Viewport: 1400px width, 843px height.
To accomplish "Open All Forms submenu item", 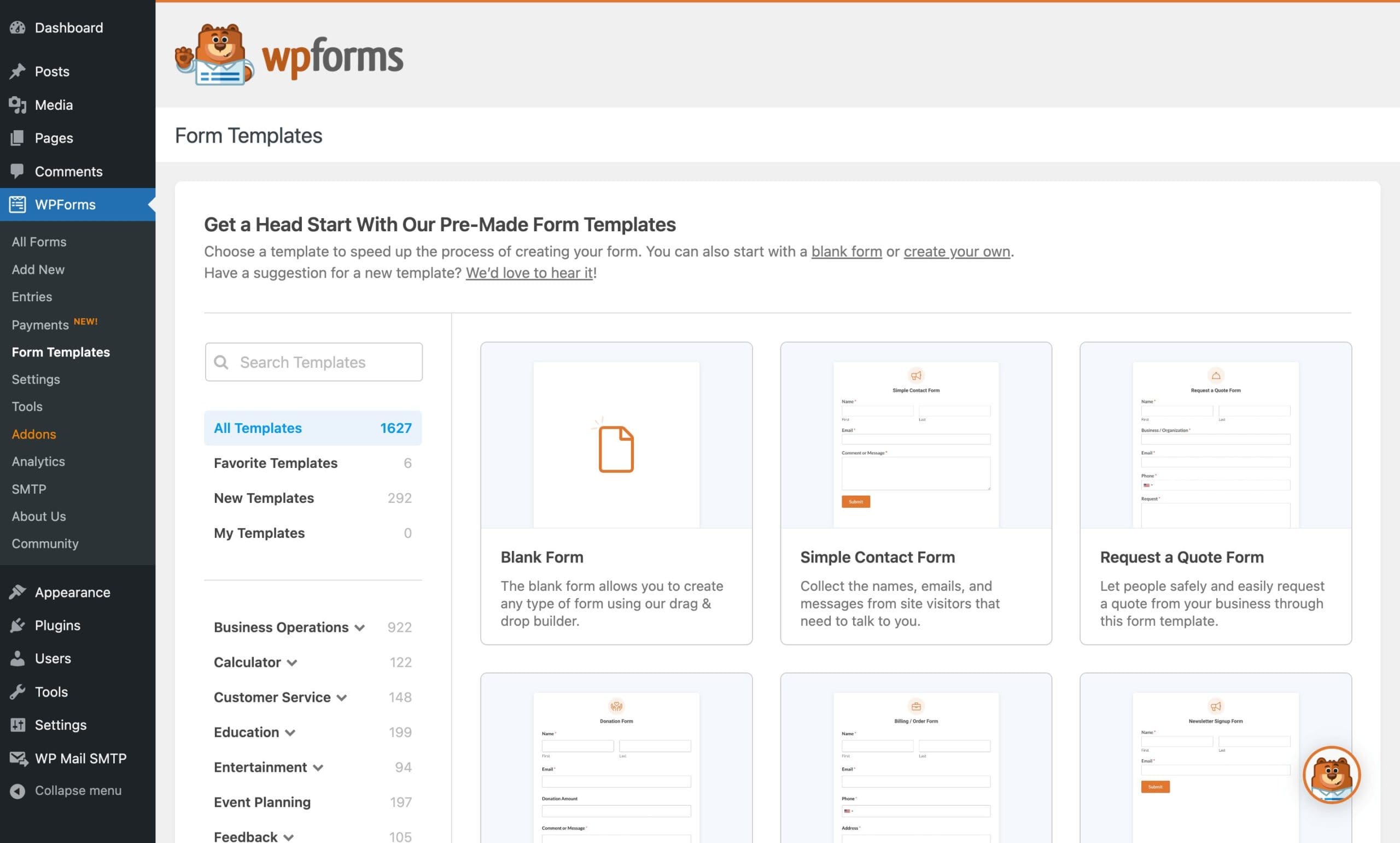I will point(39,242).
